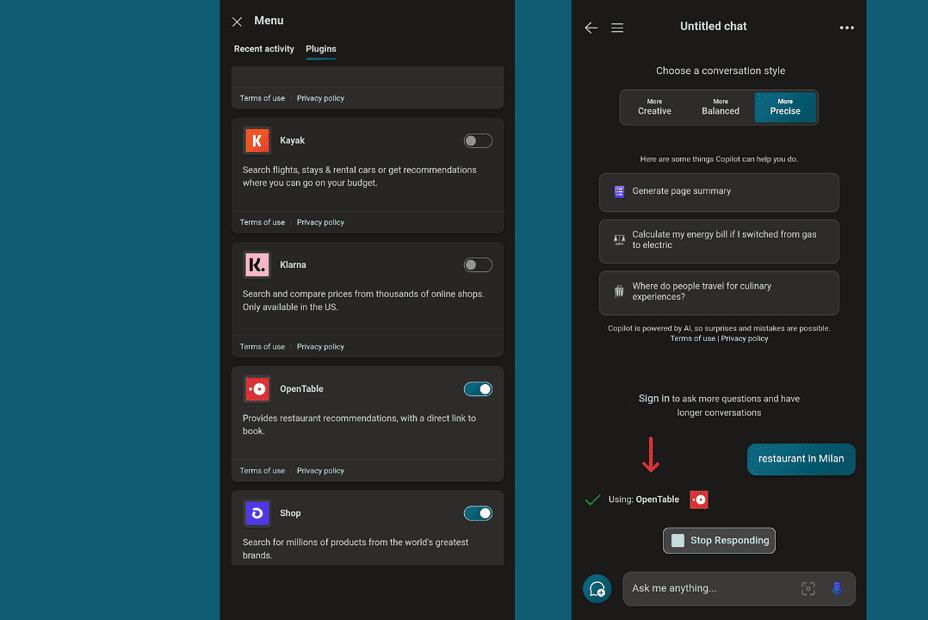Click the Copilot avatar beside the input
This screenshot has height=620, width=928.
(x=597, y=589)
